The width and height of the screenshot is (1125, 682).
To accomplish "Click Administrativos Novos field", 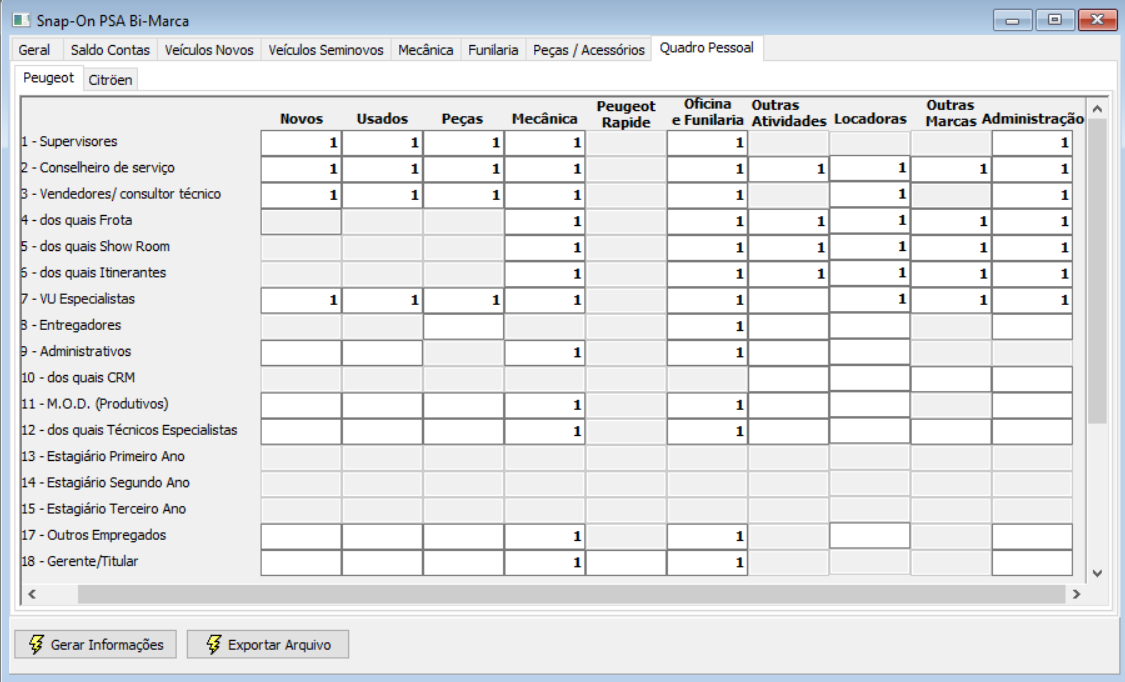I will (301, 353).
